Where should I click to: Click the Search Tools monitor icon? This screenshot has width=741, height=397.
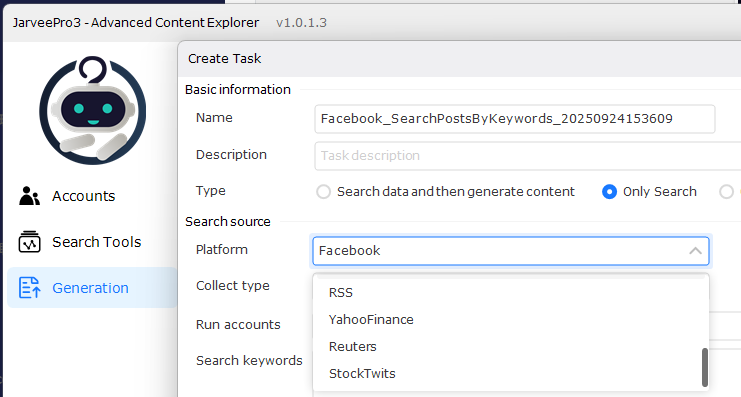click(x=29, y=242)
